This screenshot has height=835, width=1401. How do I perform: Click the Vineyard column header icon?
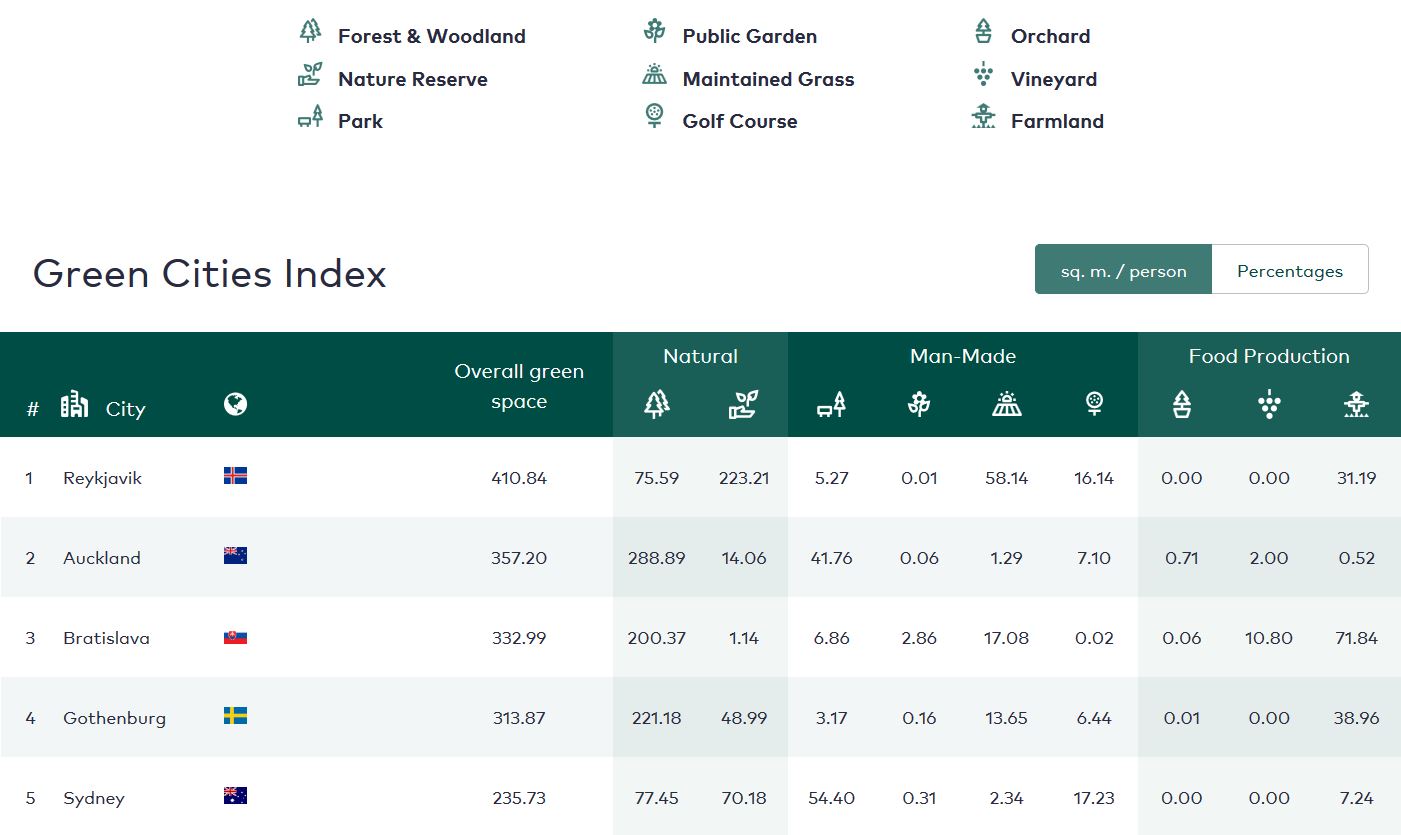(x=1269, y=404)
